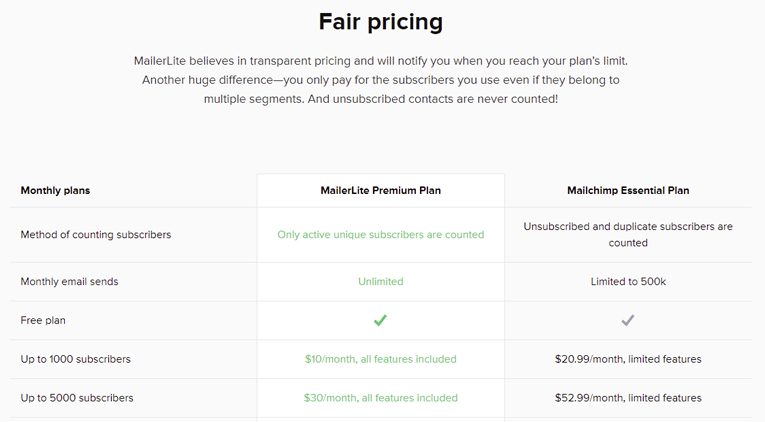Click the MailerLite Premium Plan column header
The width and height of the screenshot is (765, 422).
381,190
